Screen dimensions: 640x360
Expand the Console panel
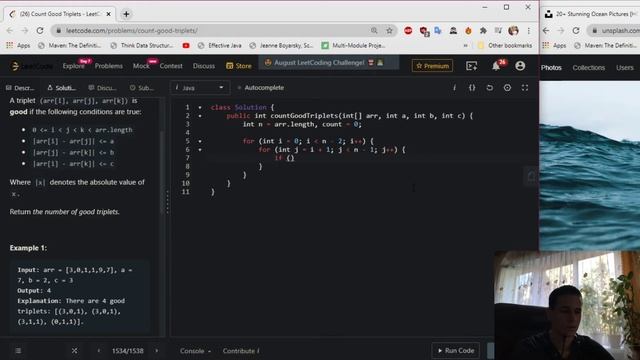pos(196,351)
